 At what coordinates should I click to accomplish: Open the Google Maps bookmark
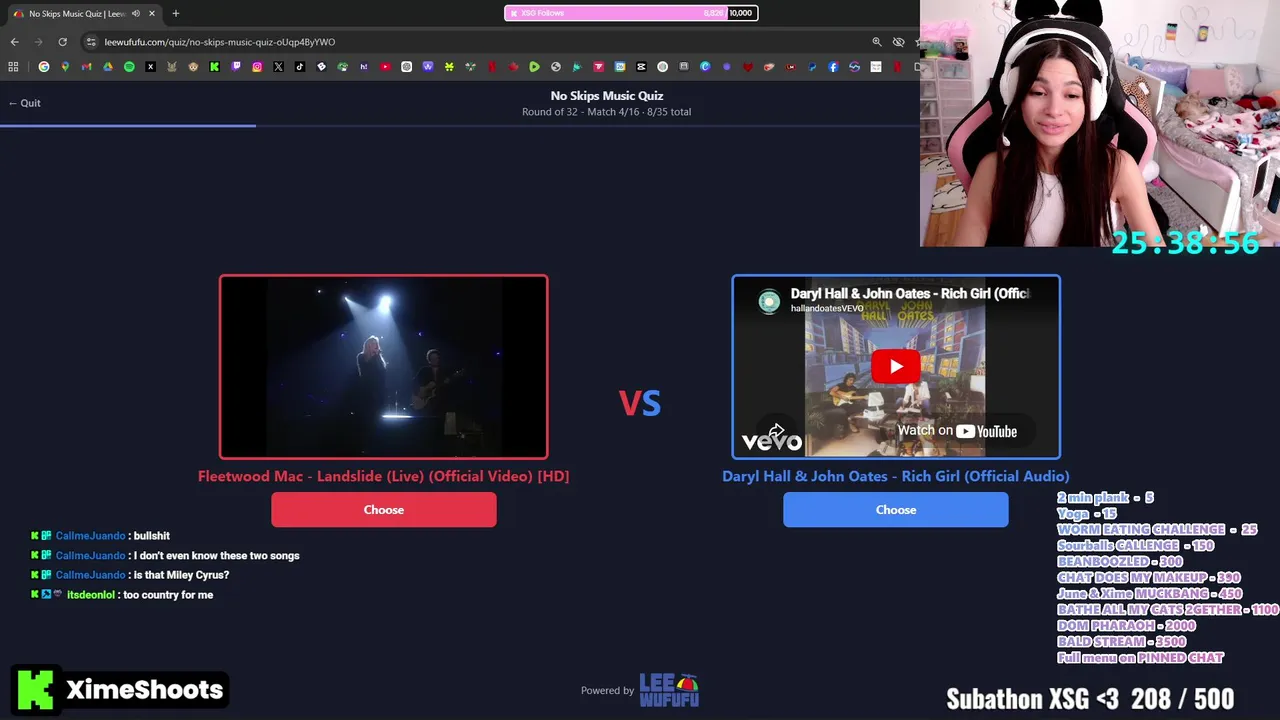point(65,67)
